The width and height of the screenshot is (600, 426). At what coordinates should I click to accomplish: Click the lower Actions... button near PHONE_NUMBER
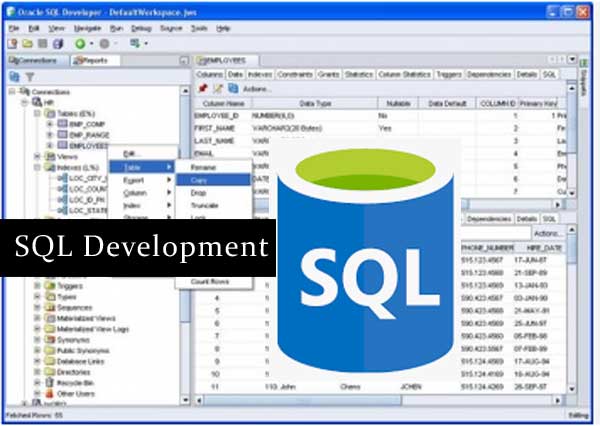[x=547, y=233]
